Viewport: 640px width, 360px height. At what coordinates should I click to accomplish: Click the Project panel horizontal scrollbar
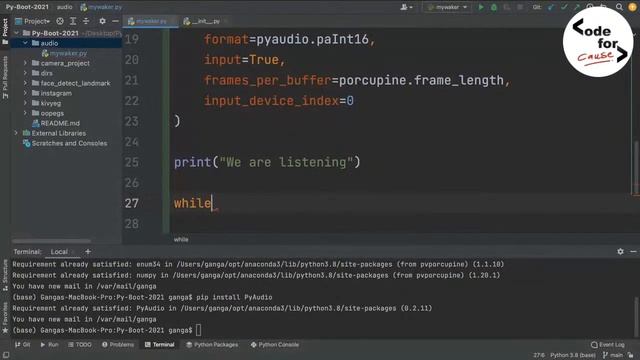point(51,241)
